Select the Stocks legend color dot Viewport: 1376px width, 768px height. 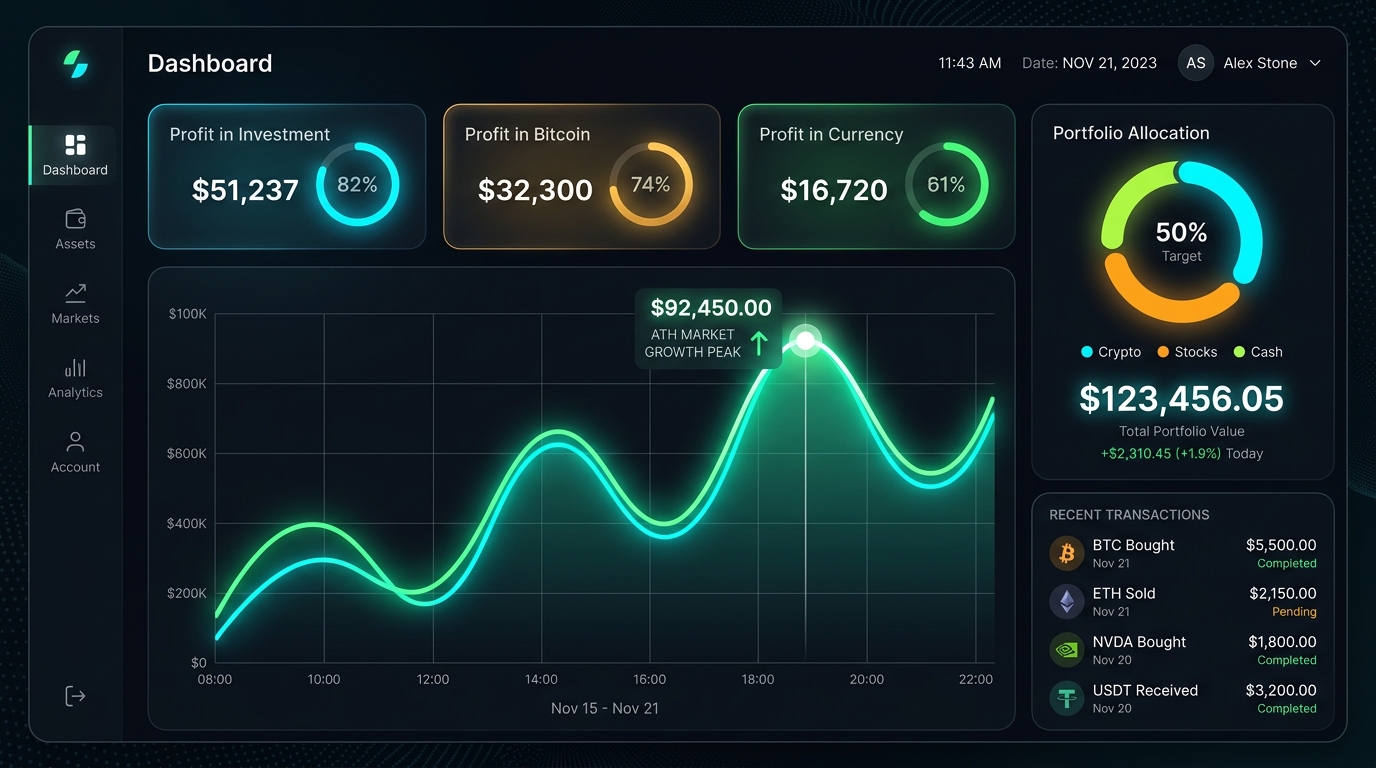[x=1163, y=352]
